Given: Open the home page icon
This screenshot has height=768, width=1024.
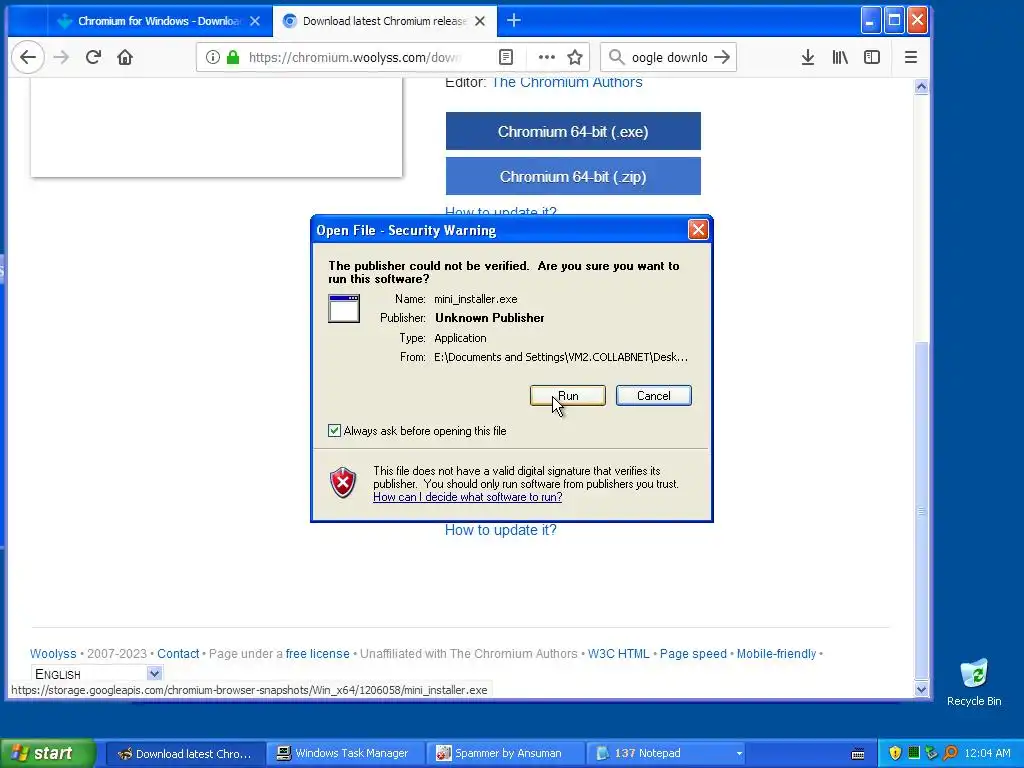Looking at the screenshot, I should [x=125, y=57].
